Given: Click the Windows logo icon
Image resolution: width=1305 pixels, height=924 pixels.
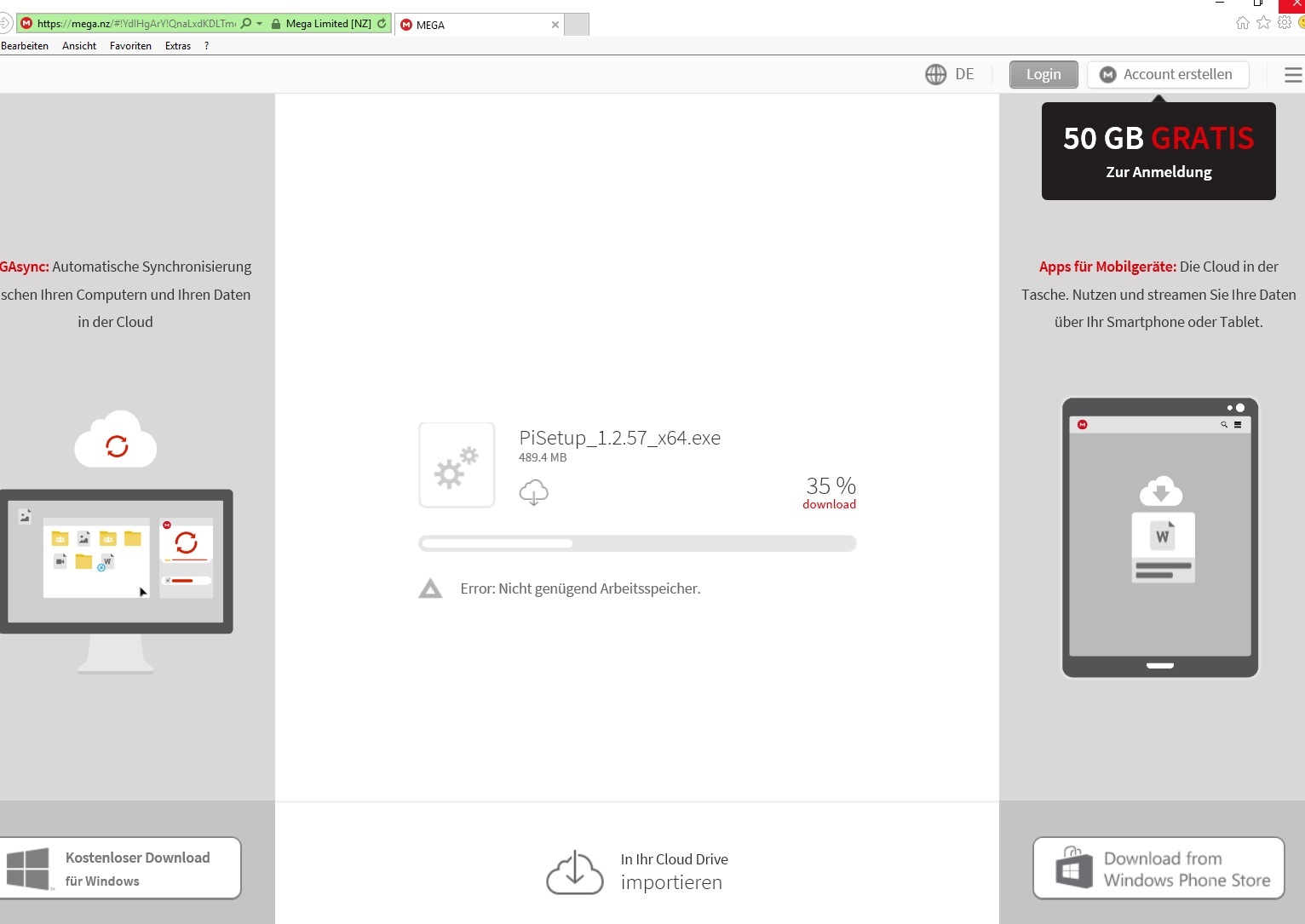Looking at the screenshot, I should (x=28, y=869).
